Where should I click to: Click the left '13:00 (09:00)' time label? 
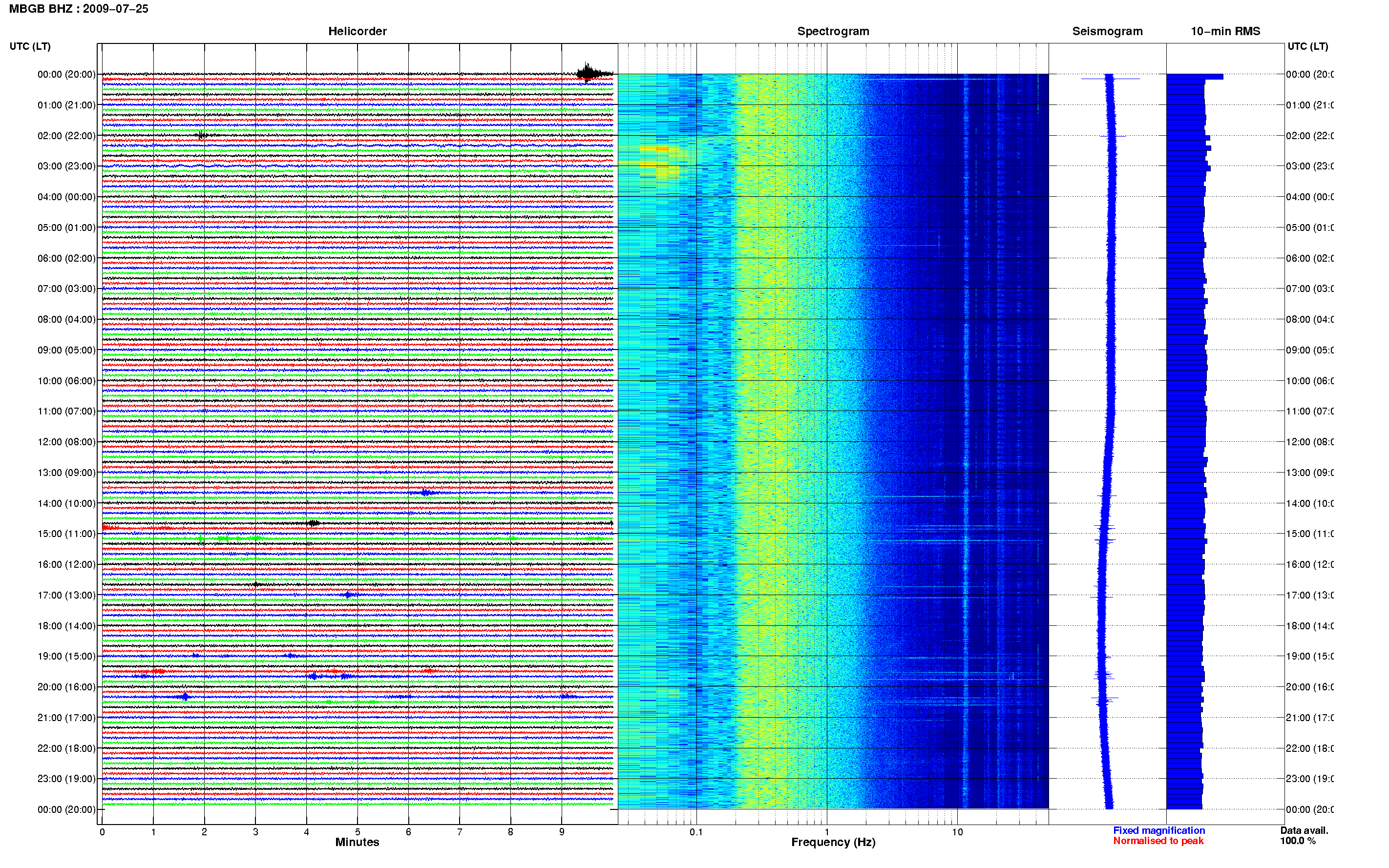click(66, 473)
